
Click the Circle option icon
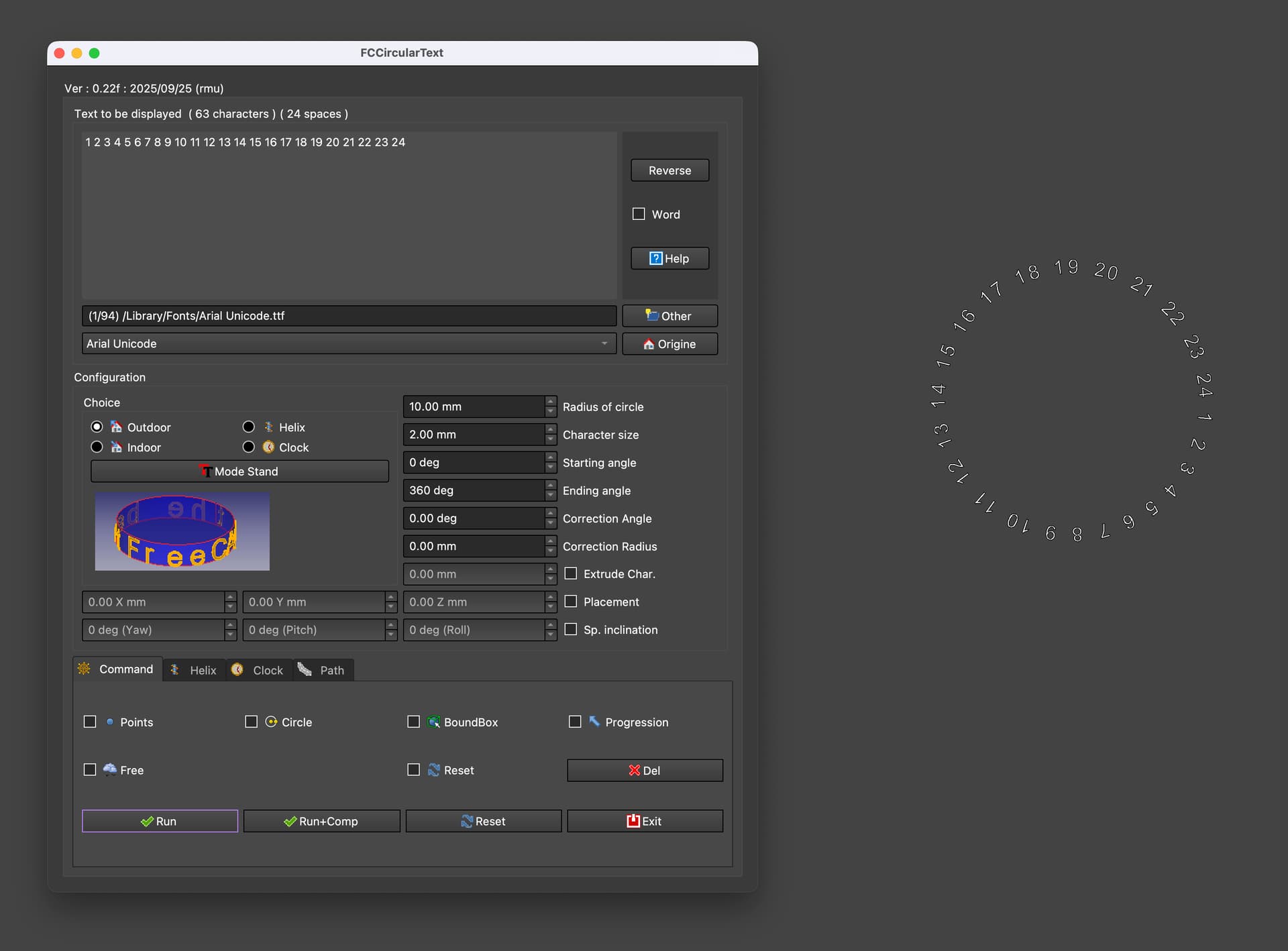point(271,722)
